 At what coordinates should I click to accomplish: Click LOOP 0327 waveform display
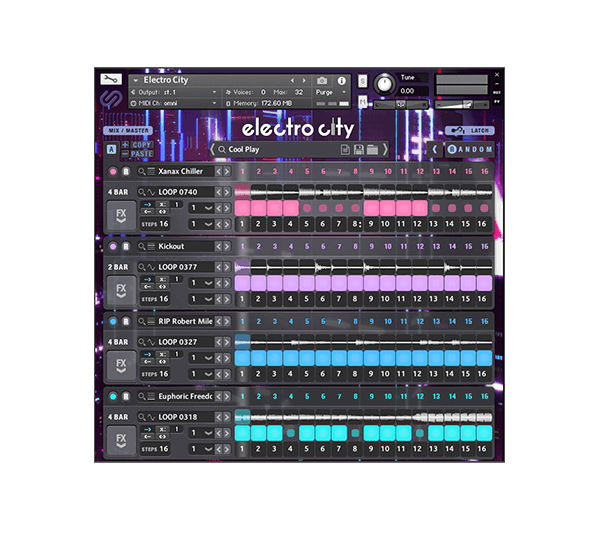[363, 342]
